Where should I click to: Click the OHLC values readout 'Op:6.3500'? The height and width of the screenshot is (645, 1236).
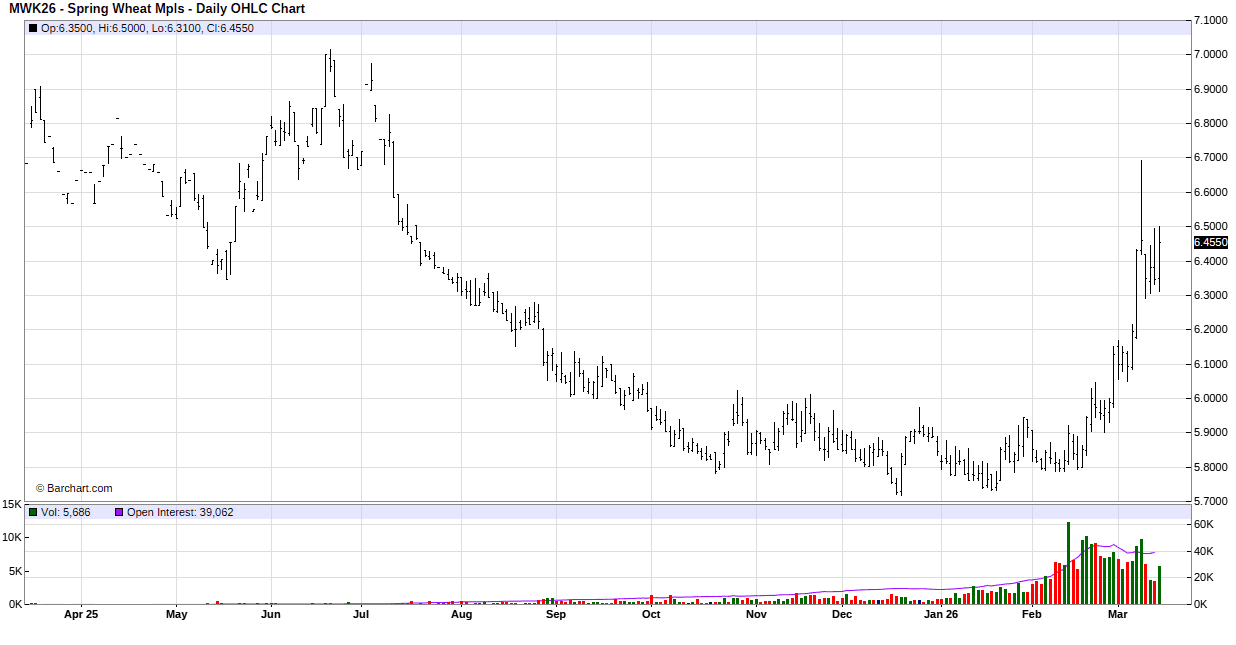(68, 28)
